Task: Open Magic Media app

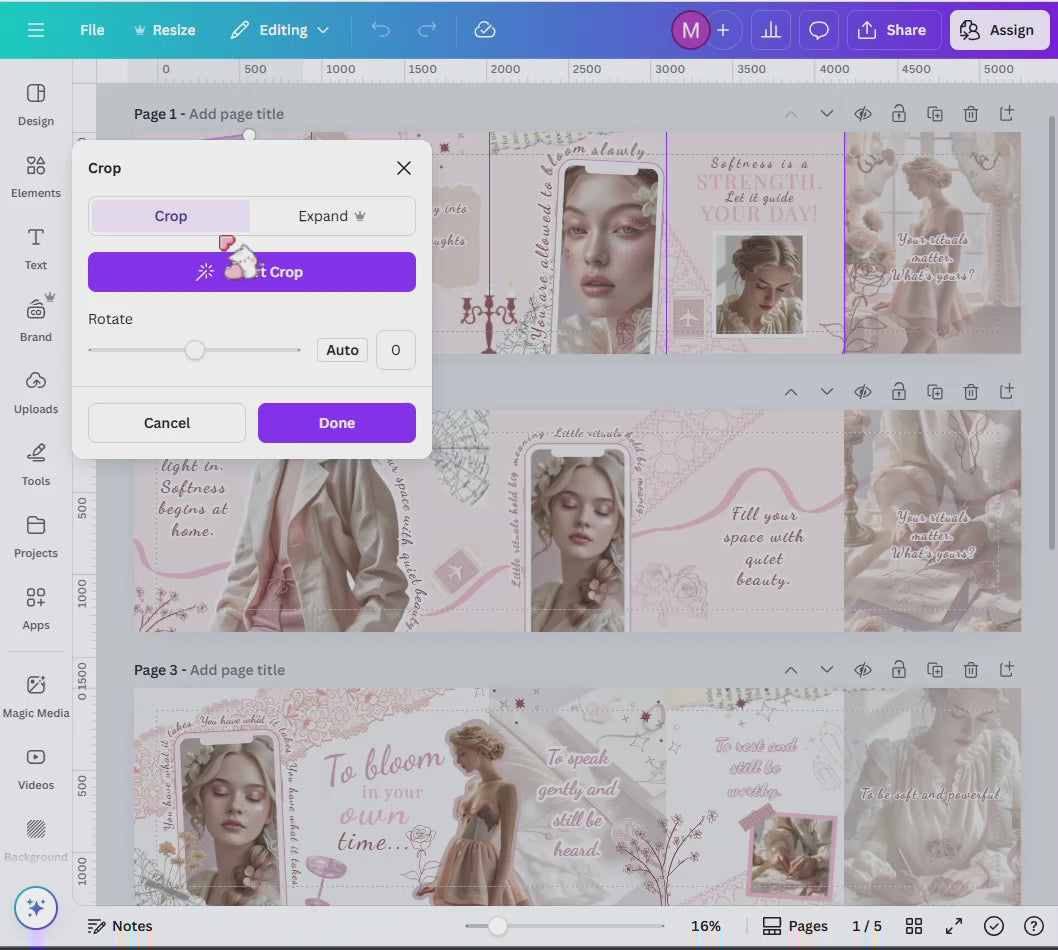Action: click(x=36, y=695)
